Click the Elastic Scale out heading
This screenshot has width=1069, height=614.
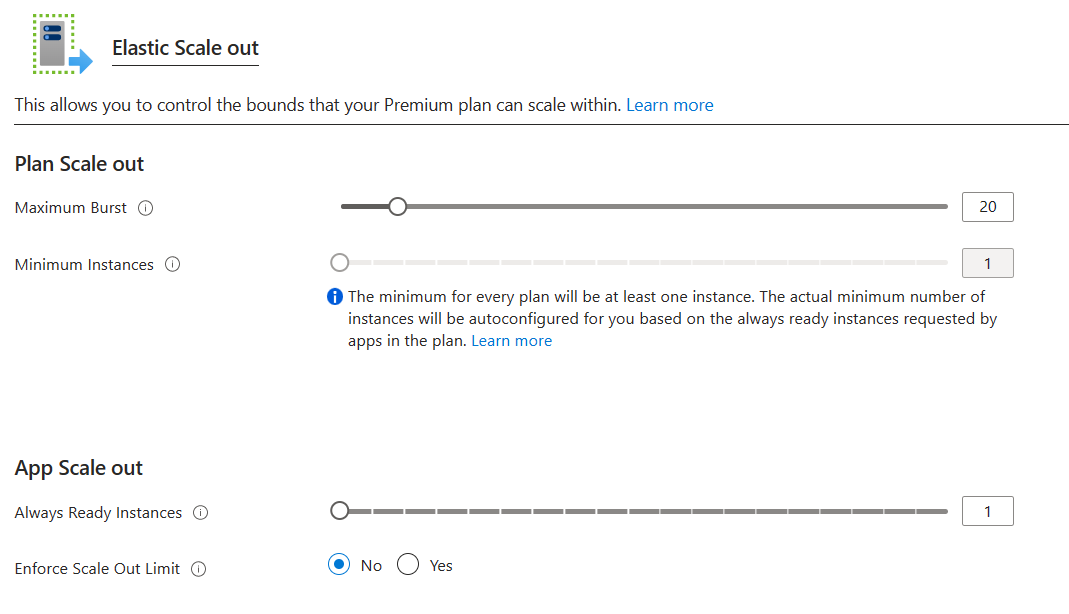pos(185,48)
